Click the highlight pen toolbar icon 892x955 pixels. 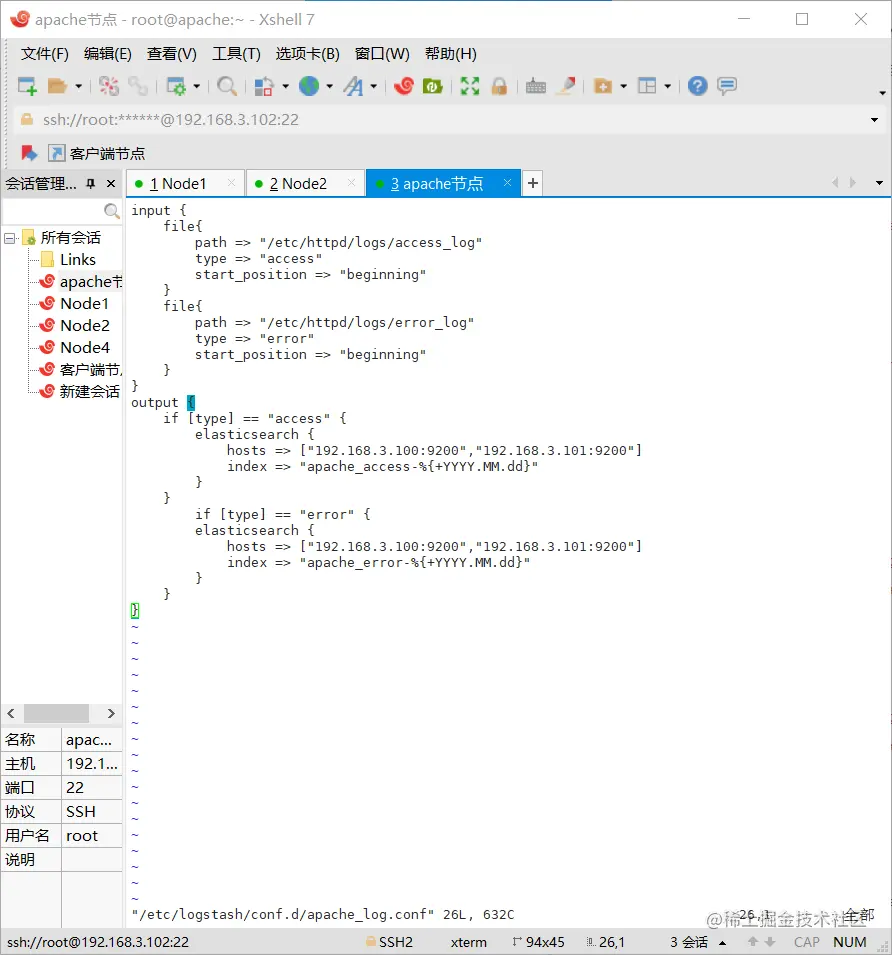pos(566,86)
